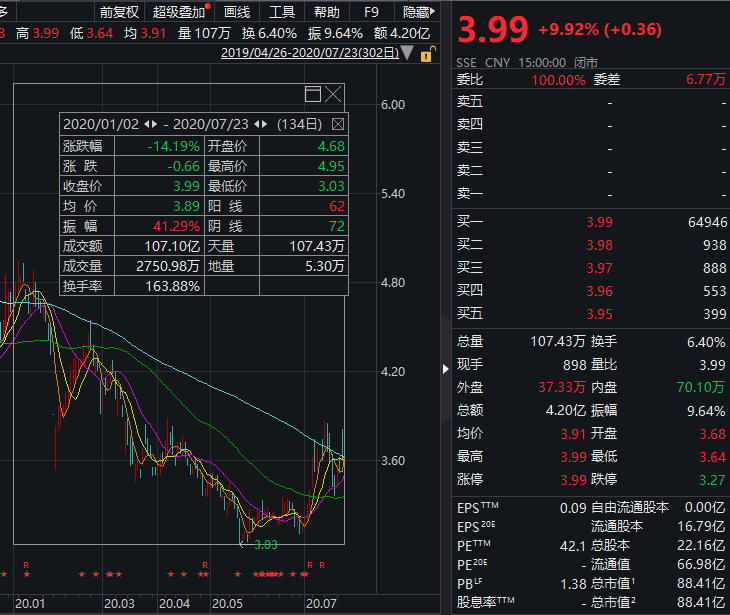Screen dimensions: 730x615
Task: Collapse the quote panel with splitter arrow
Action: (x=446, y=369)
